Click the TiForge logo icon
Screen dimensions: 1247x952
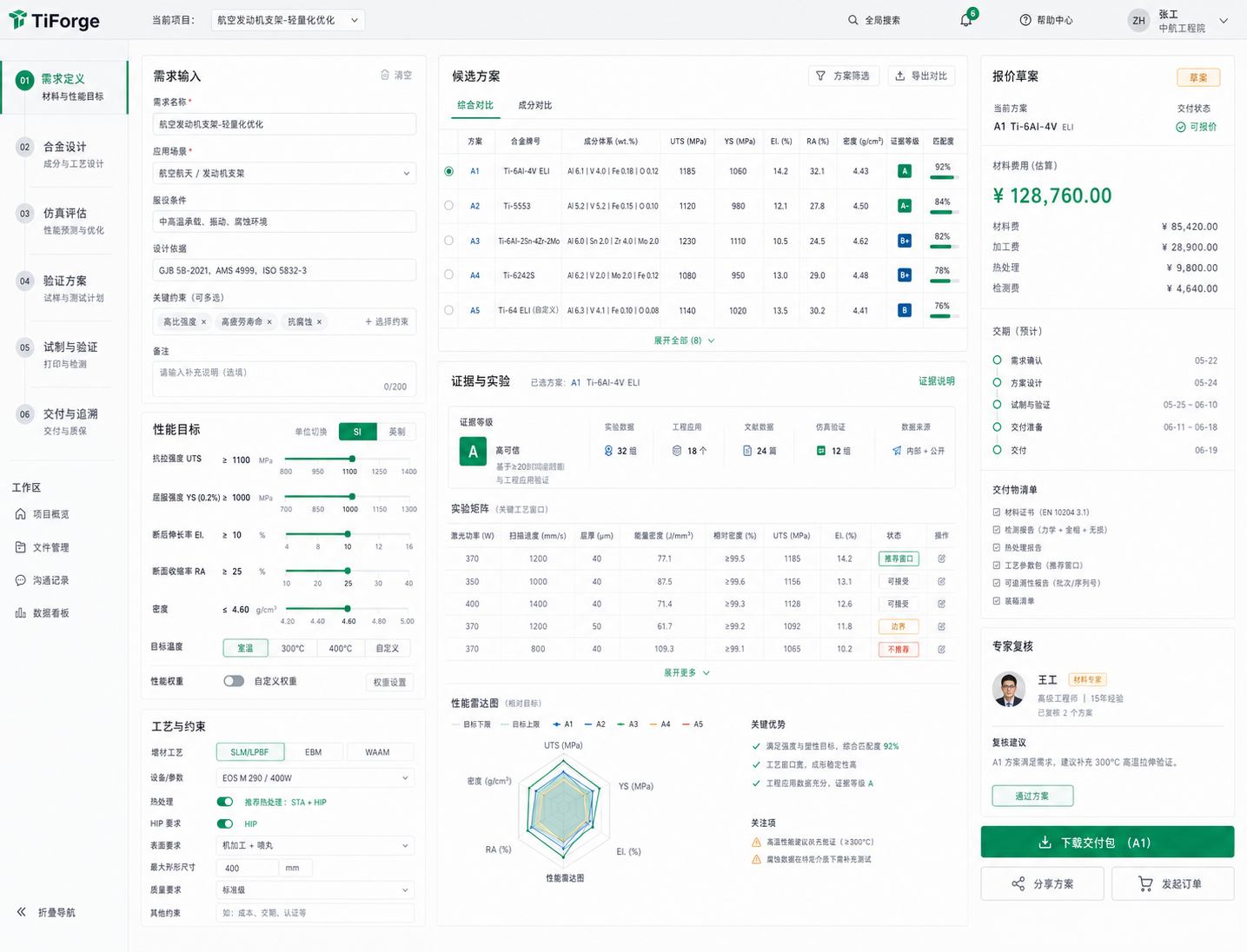point(17,20)
